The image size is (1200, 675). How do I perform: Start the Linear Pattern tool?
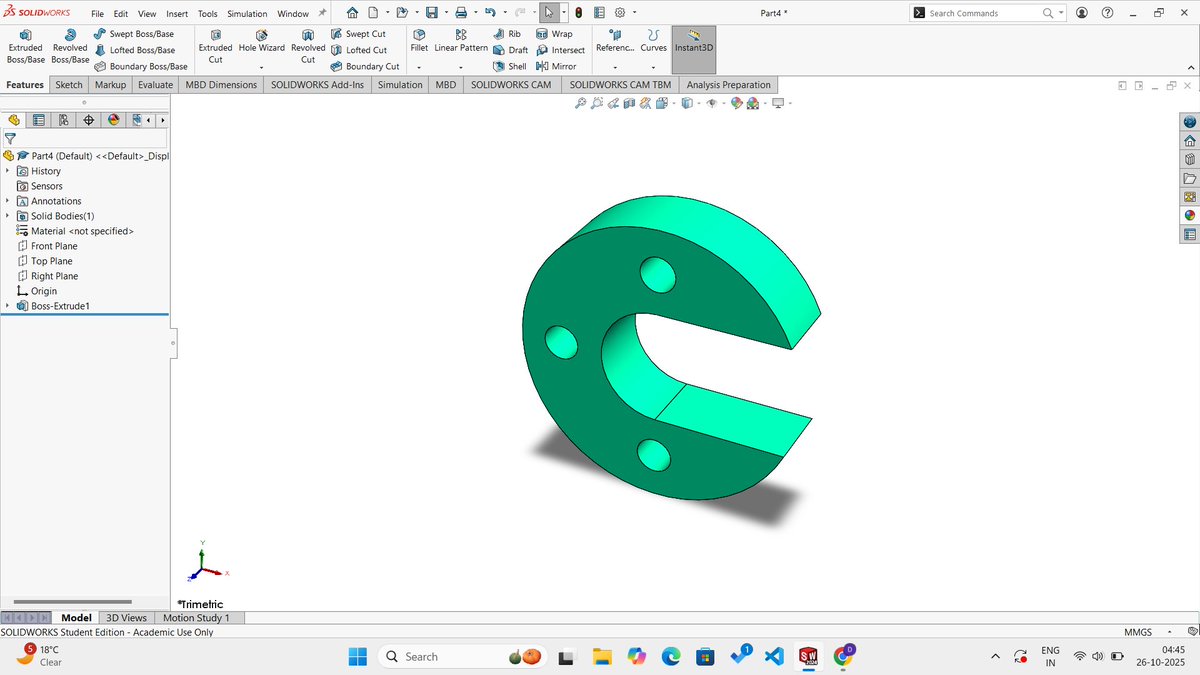pyautogui.click(x=461, y=41)
